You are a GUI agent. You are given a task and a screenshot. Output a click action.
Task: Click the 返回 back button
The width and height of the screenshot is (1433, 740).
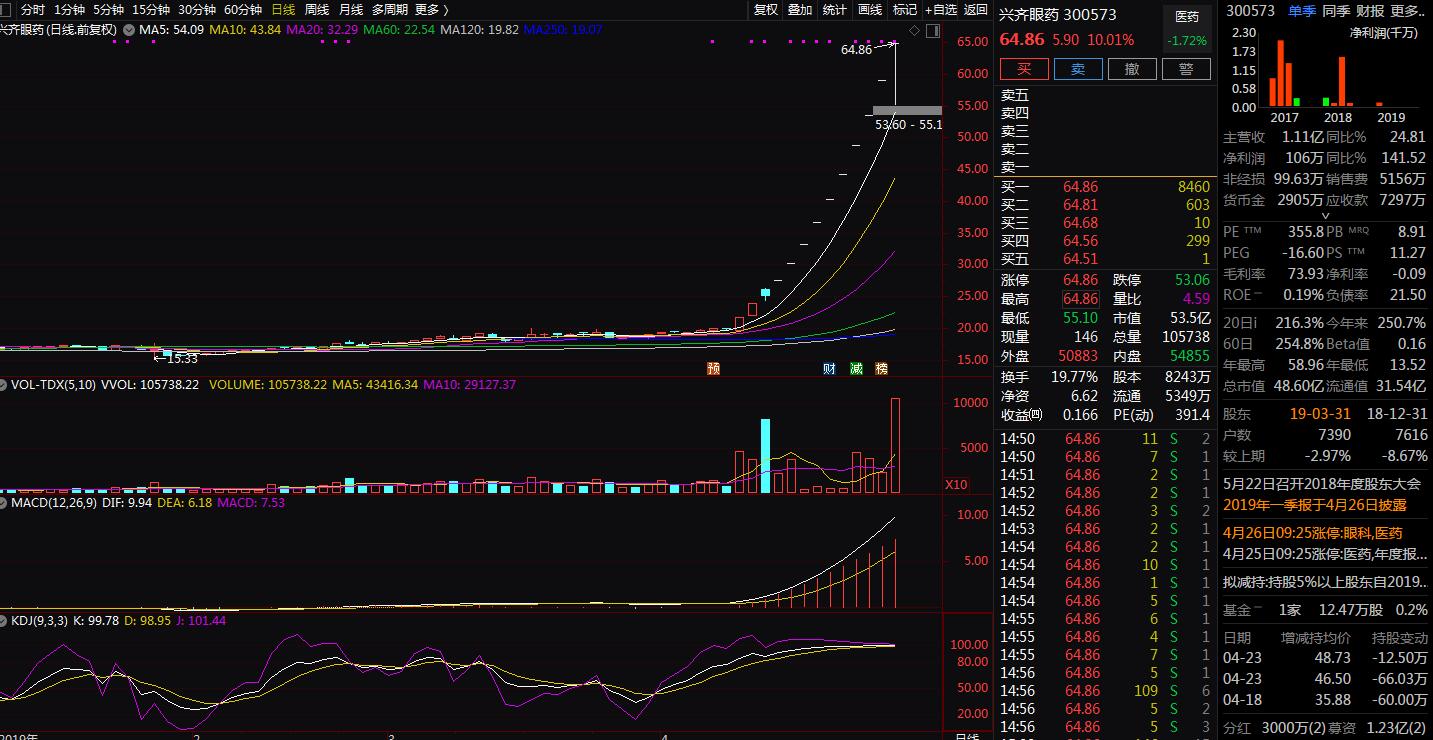pyautogui.click(x=975, y=10)
